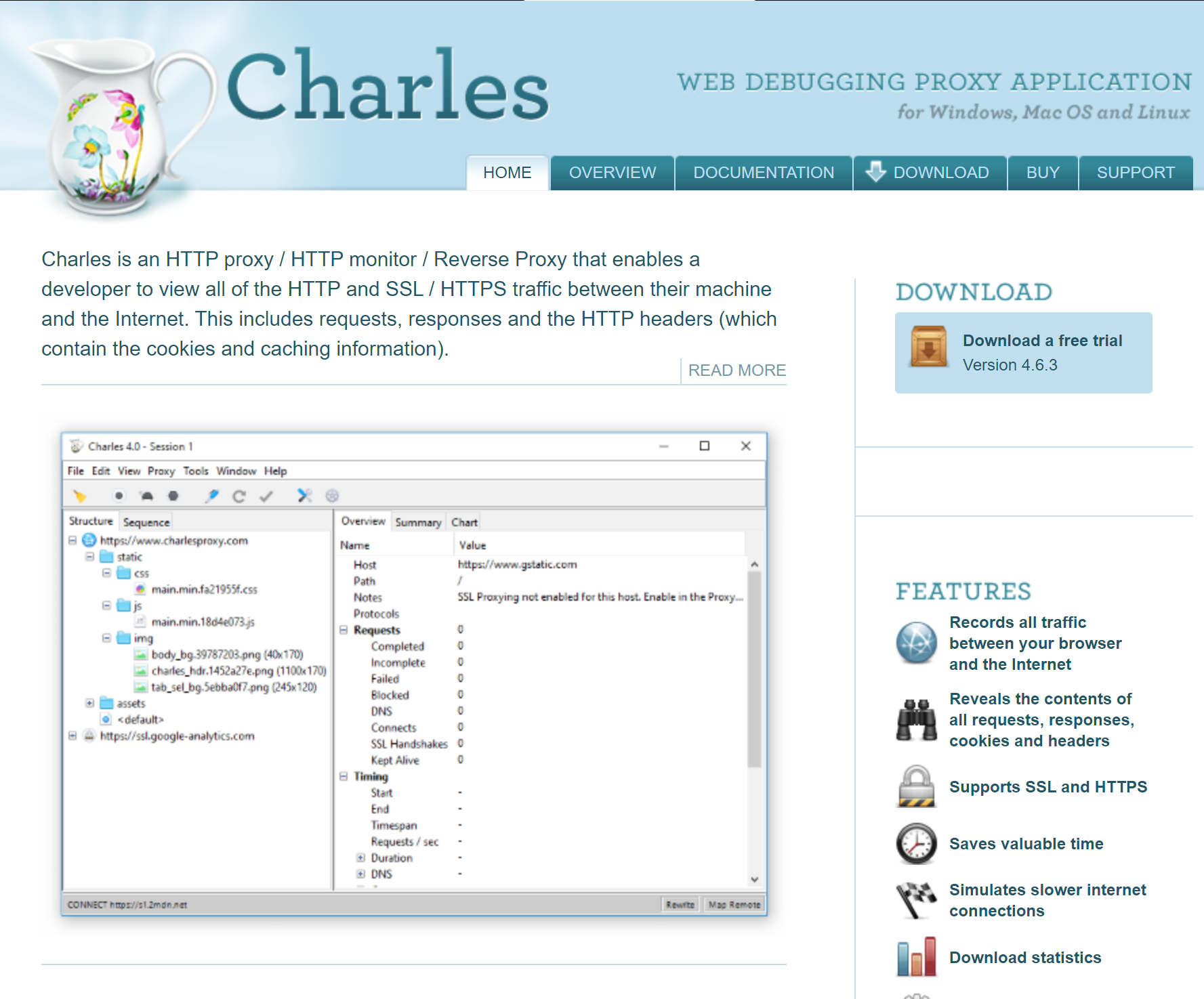Click the Rewrite status bar button
The width and height of the screenshot is (1204, 999).
click(680, 904)
